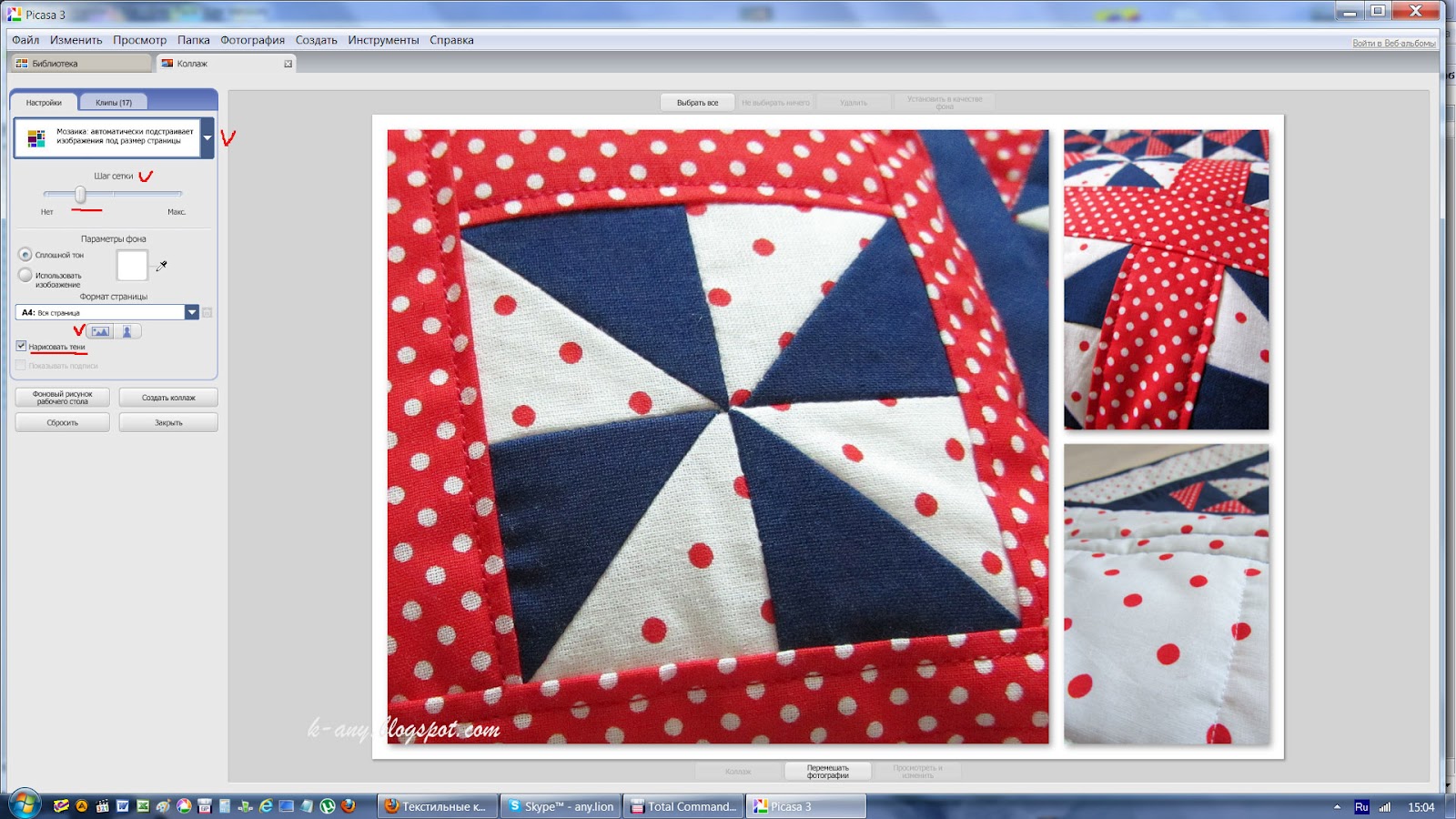The width and height of the screenshot is (1456, 819).
Task: Switch to the Настройки tab
Action: pos(44,102)
